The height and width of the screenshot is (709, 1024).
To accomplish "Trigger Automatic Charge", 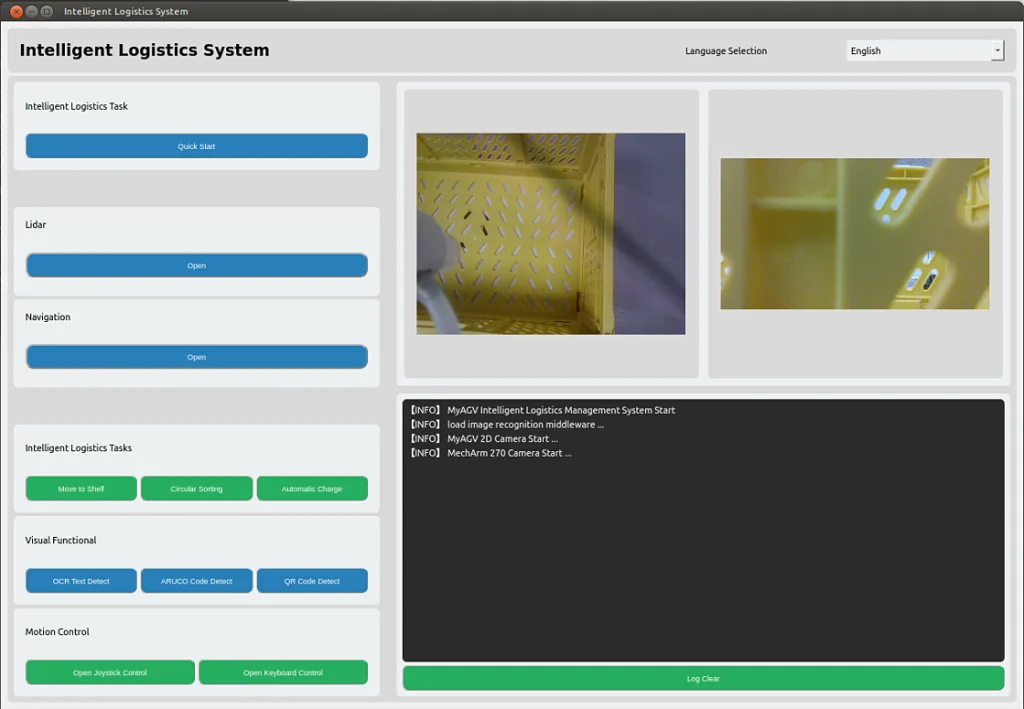I will pyautogui.click(x=312, y=489).
